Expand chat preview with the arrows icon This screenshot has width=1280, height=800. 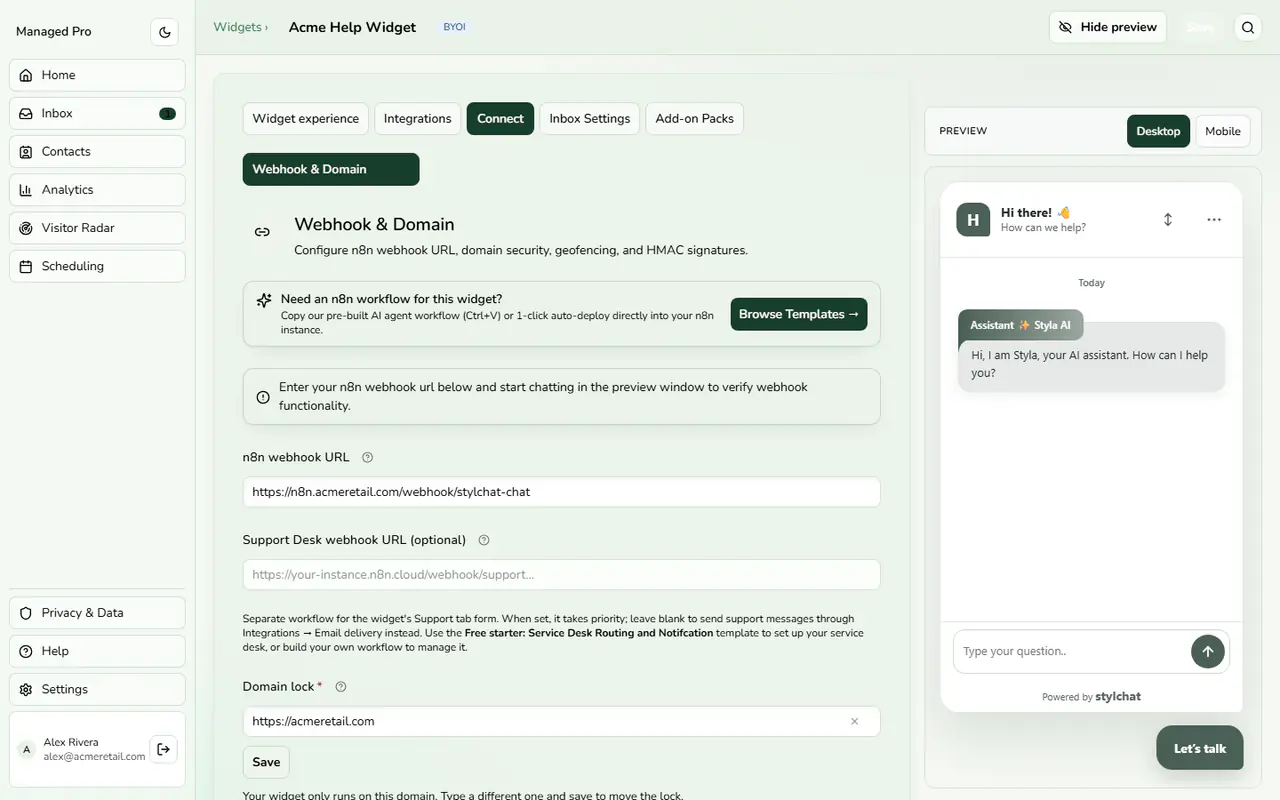click(x=1167, y=219)
